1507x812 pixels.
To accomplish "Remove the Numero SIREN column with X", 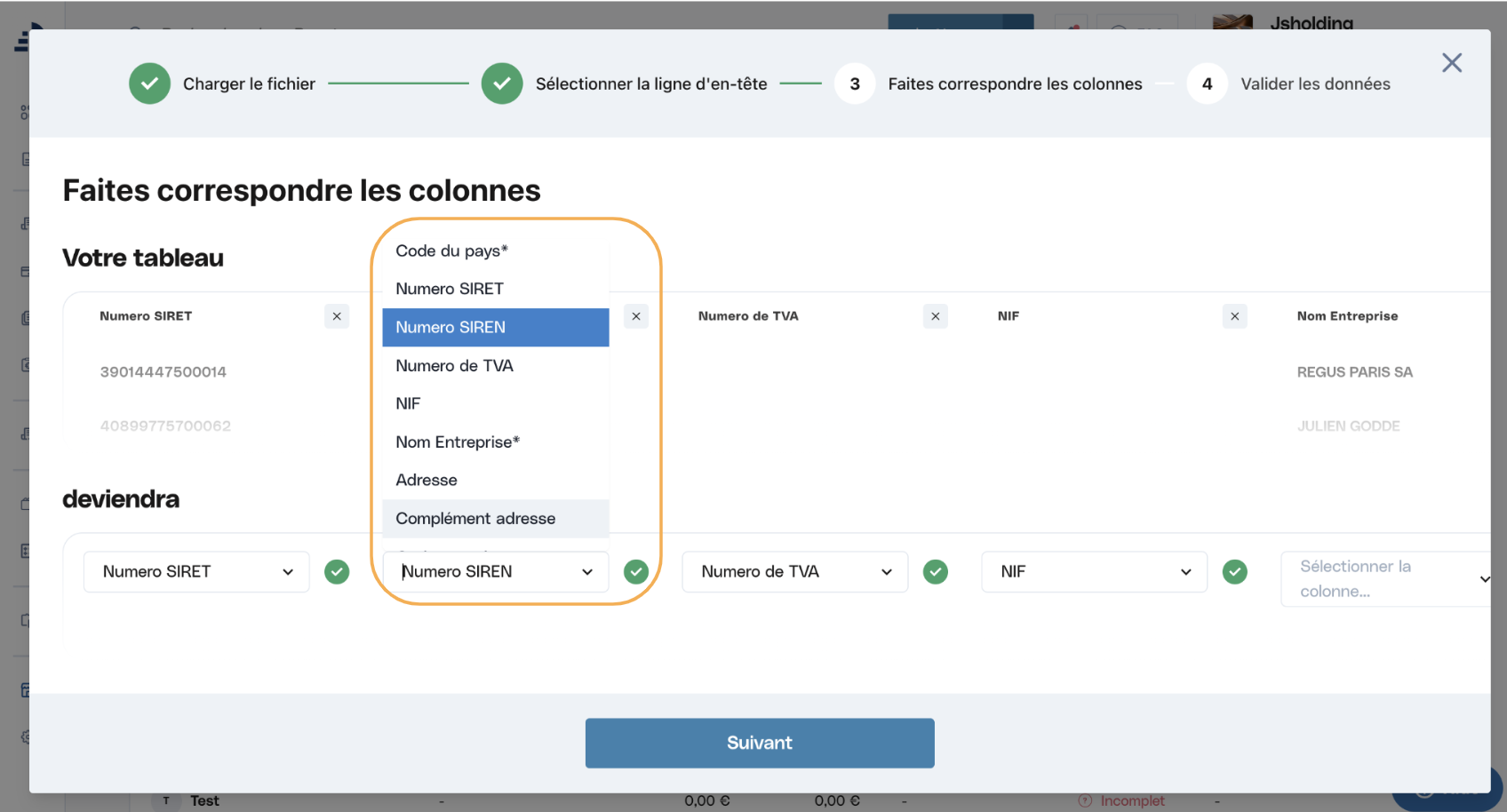I will tap(636, 316).
